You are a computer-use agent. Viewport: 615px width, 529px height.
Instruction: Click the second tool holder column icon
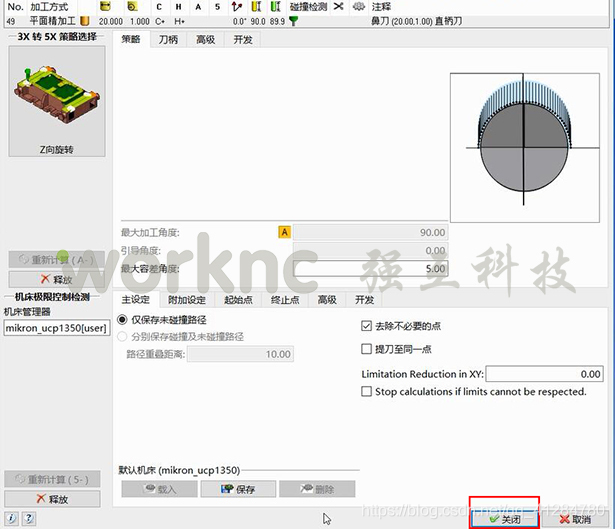tap(276, 6)
